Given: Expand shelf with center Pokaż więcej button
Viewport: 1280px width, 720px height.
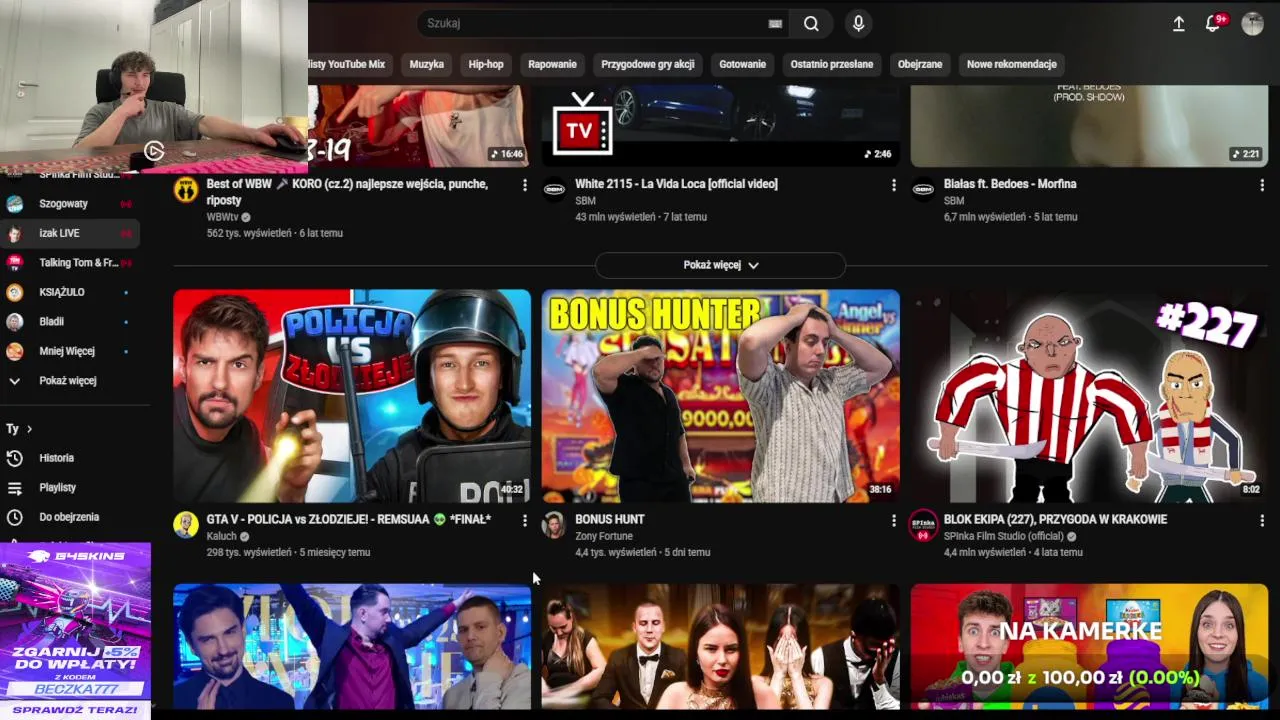Looking at the screenshot, I should click(x=720, y=265).
